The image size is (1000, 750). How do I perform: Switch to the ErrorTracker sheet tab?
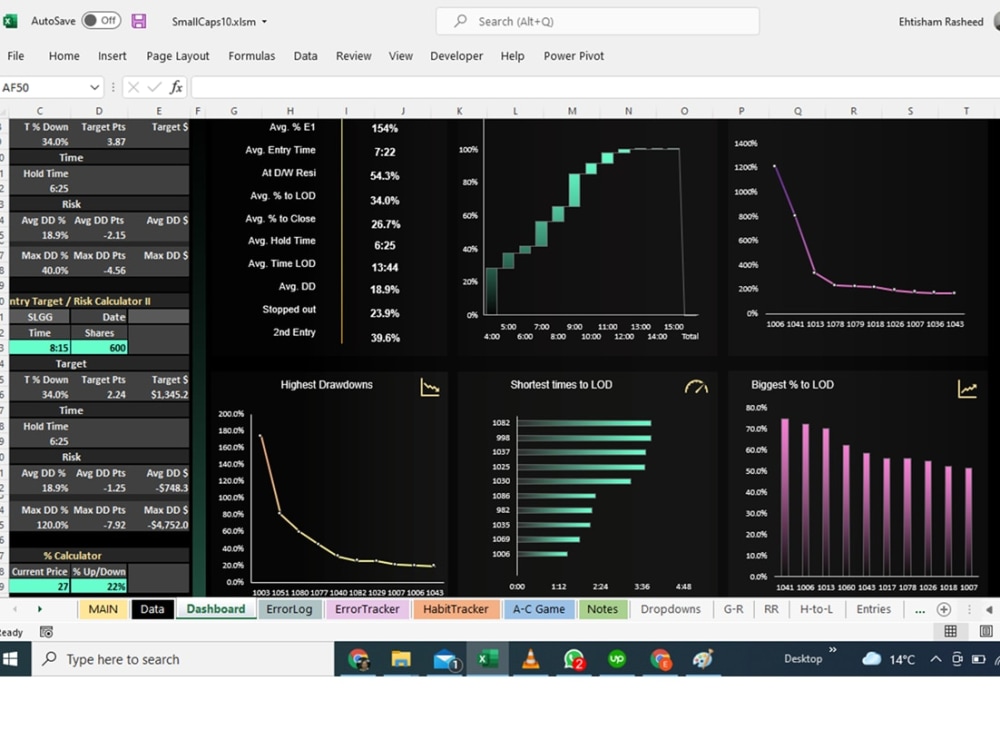pos(367,609)
